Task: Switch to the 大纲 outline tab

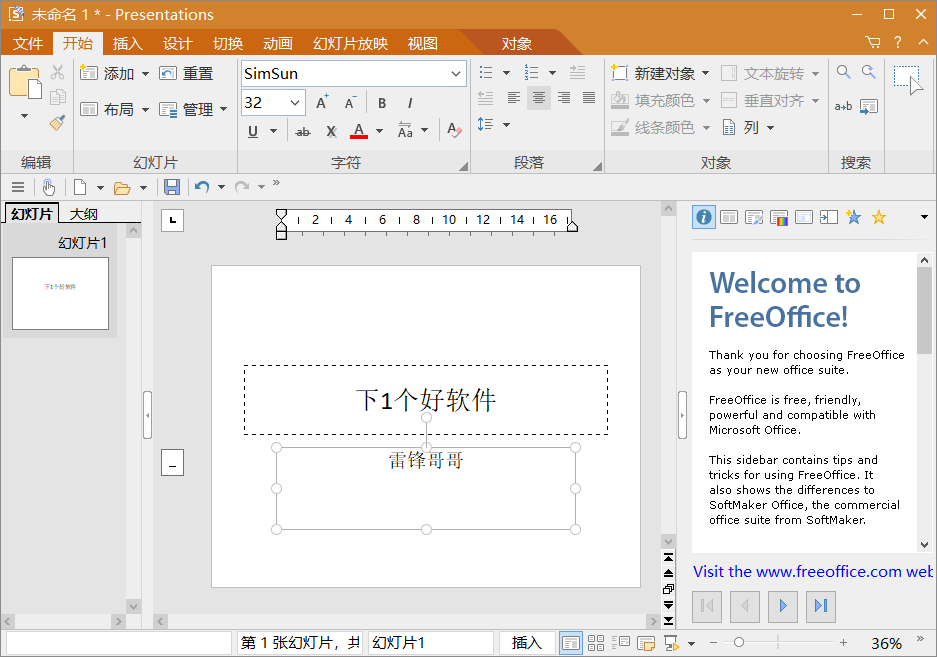Action: 83,214
